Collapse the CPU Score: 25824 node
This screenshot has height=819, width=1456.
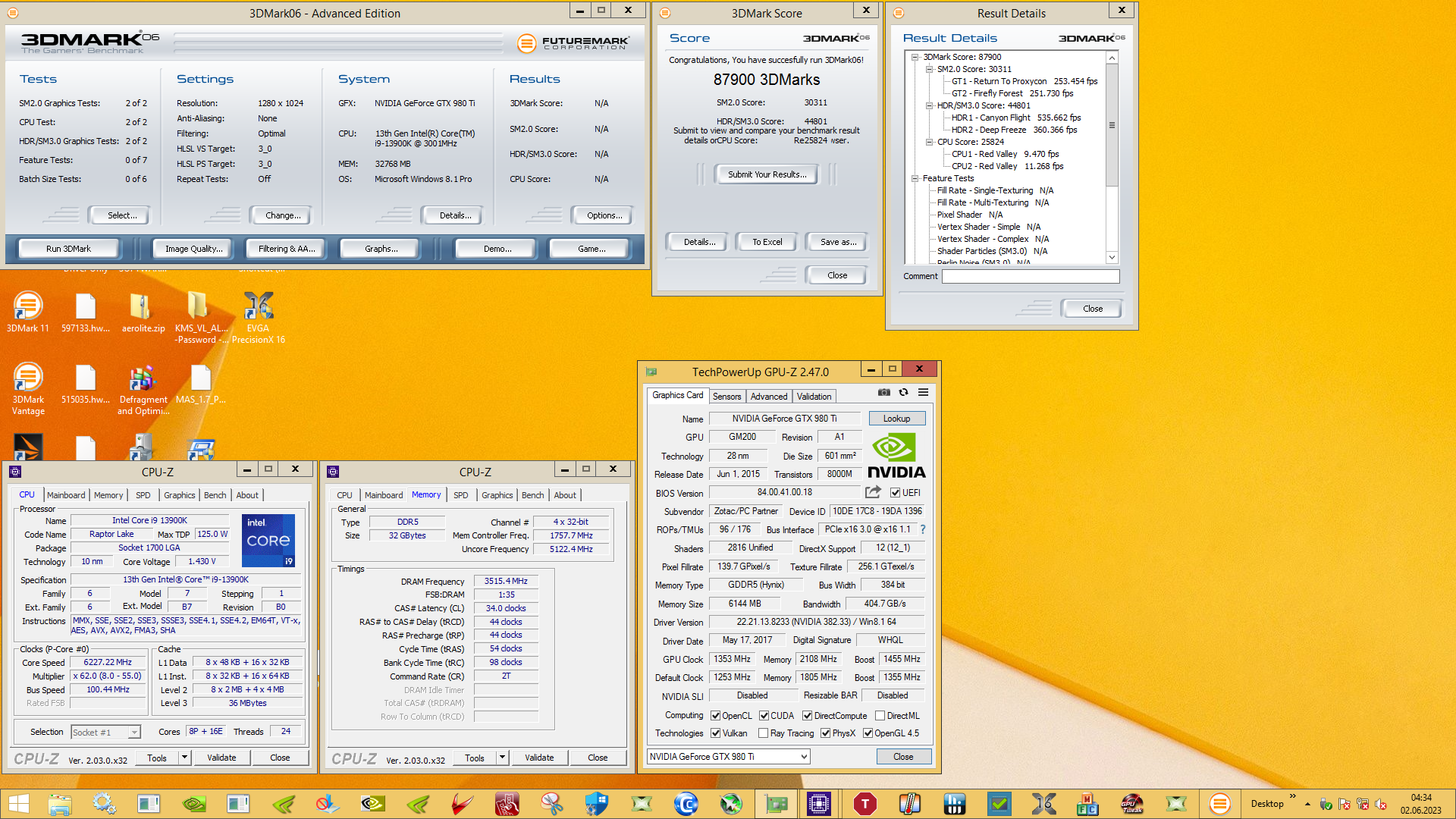(x=929, y=142)
